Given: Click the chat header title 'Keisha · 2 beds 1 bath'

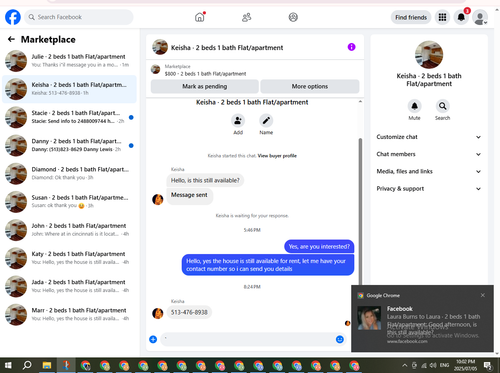Looking at the screenshot, I should coord(227,48).
